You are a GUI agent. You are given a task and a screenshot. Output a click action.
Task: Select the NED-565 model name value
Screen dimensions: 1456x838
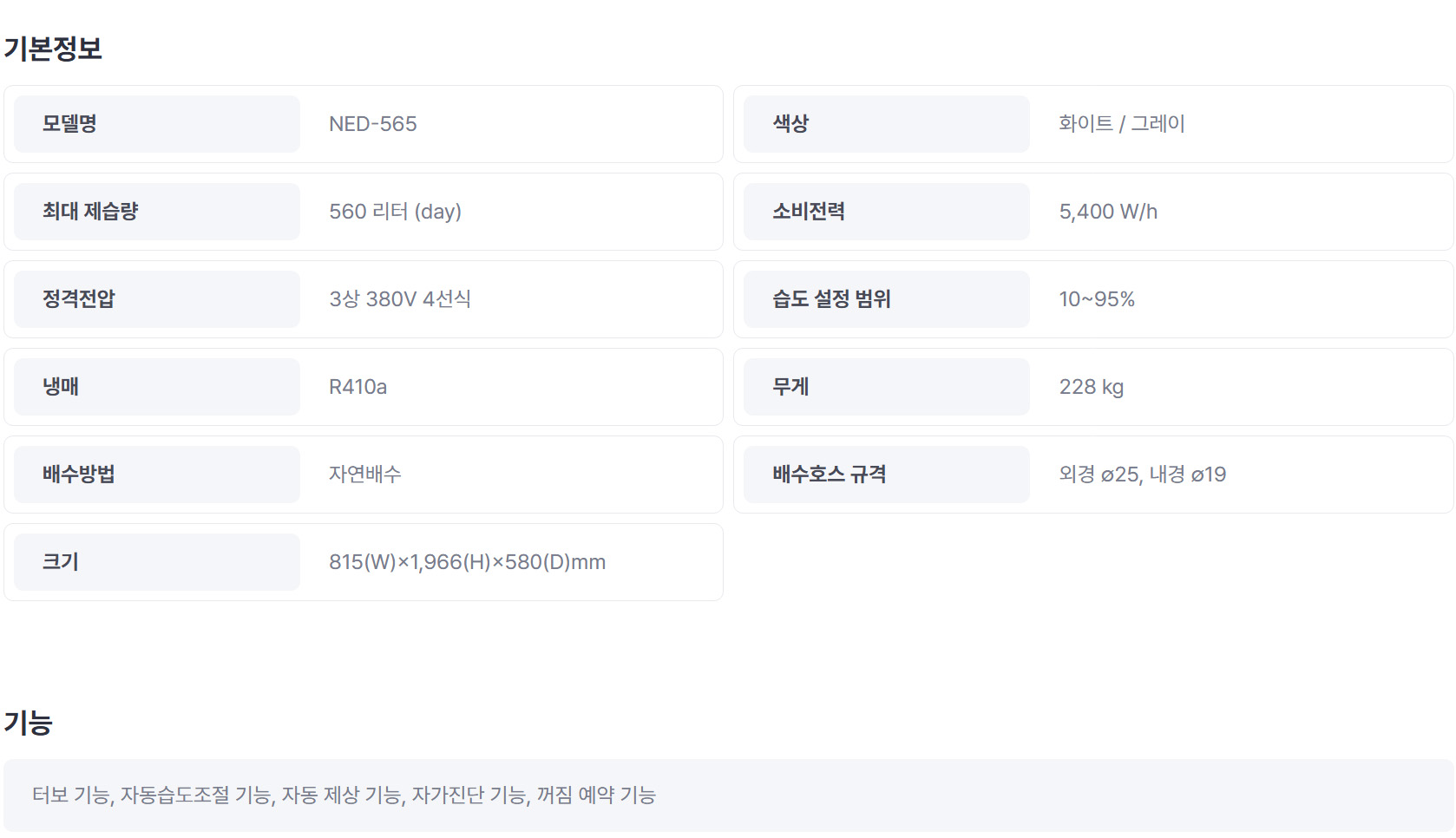click(x=373, y=124)
